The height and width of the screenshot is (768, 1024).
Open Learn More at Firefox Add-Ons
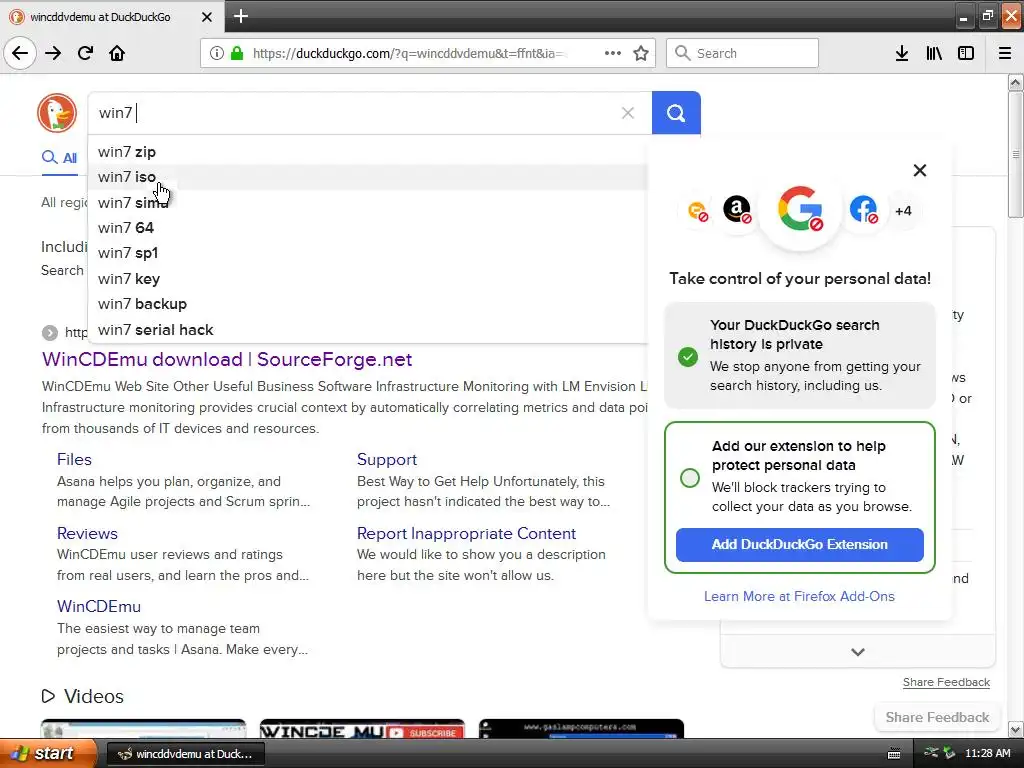[799, 596]
